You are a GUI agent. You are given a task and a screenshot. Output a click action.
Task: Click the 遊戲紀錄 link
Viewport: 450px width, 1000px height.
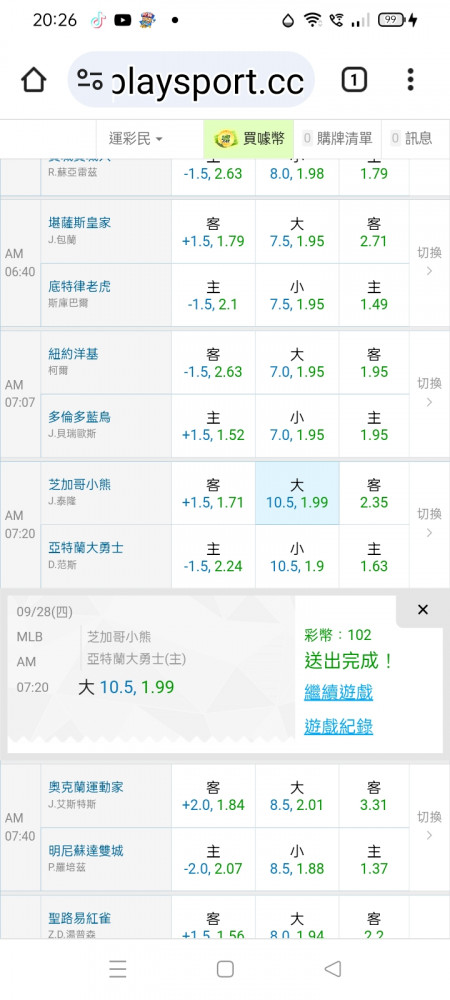point(338,726)
